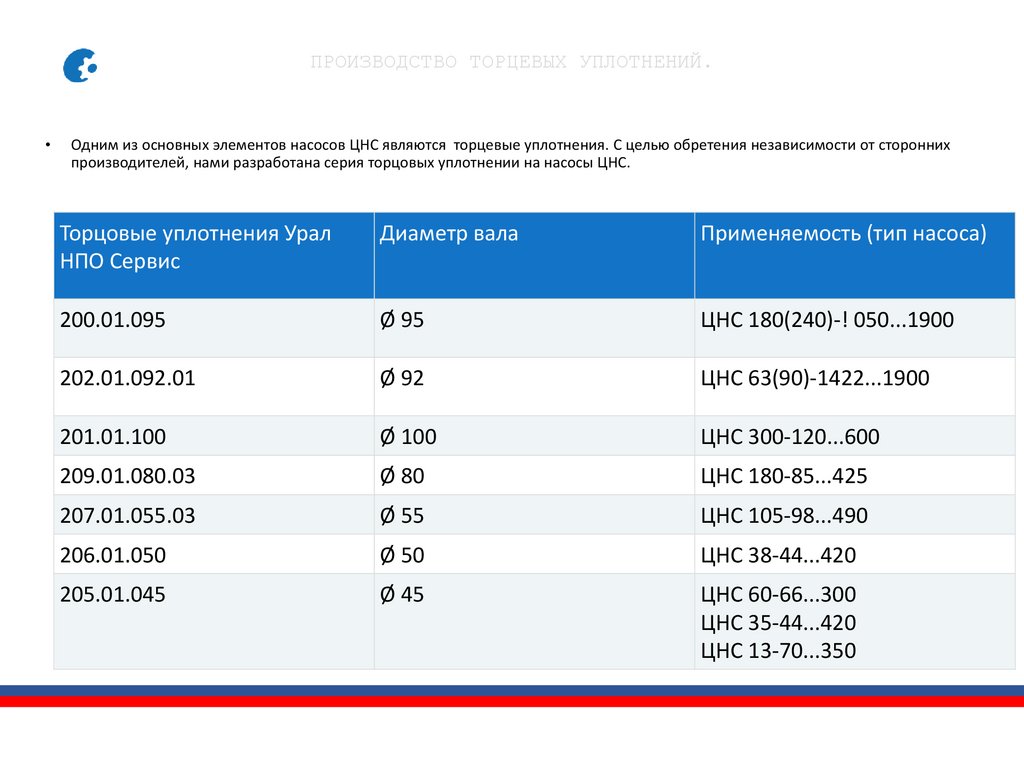Click the blue company logo icon

[80, 65]
